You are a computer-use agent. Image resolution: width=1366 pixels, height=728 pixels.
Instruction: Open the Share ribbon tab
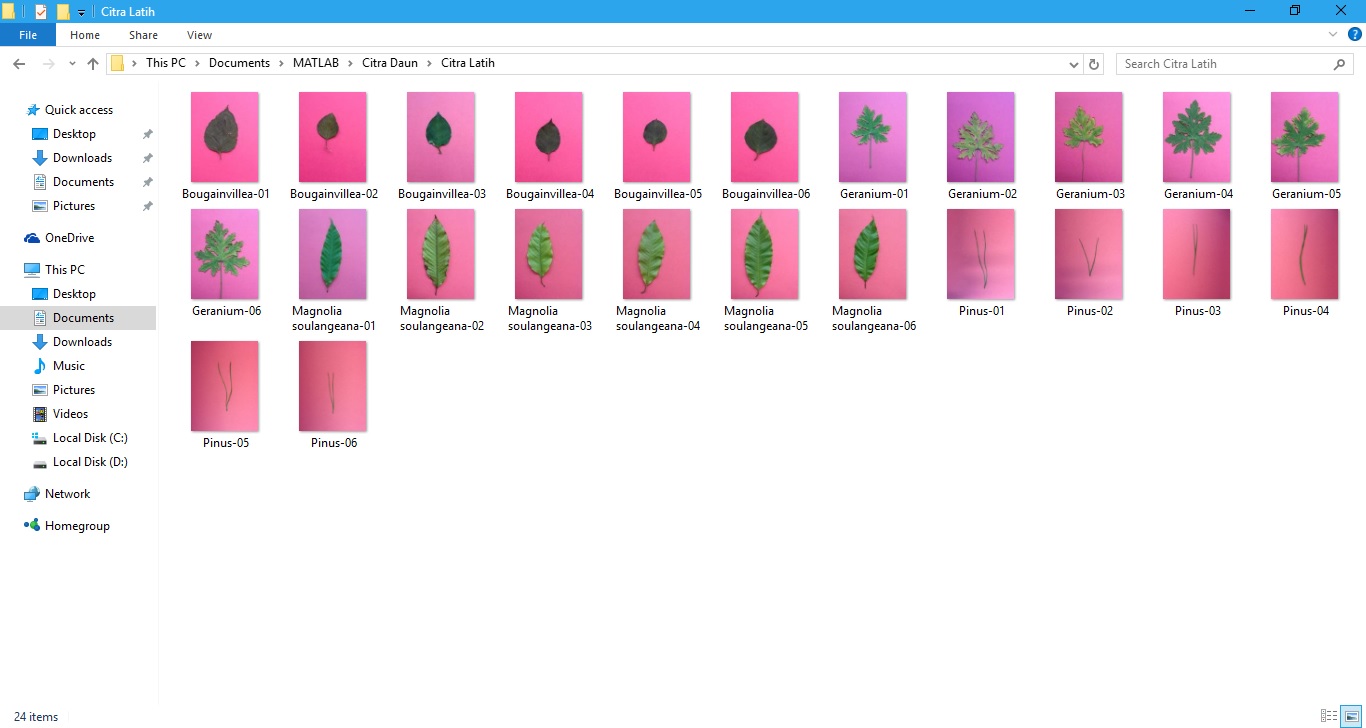point(143,35)
